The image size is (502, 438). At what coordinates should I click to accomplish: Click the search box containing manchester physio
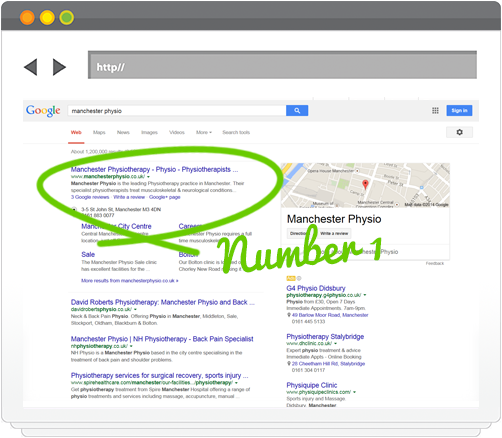(x=177, y=111)
